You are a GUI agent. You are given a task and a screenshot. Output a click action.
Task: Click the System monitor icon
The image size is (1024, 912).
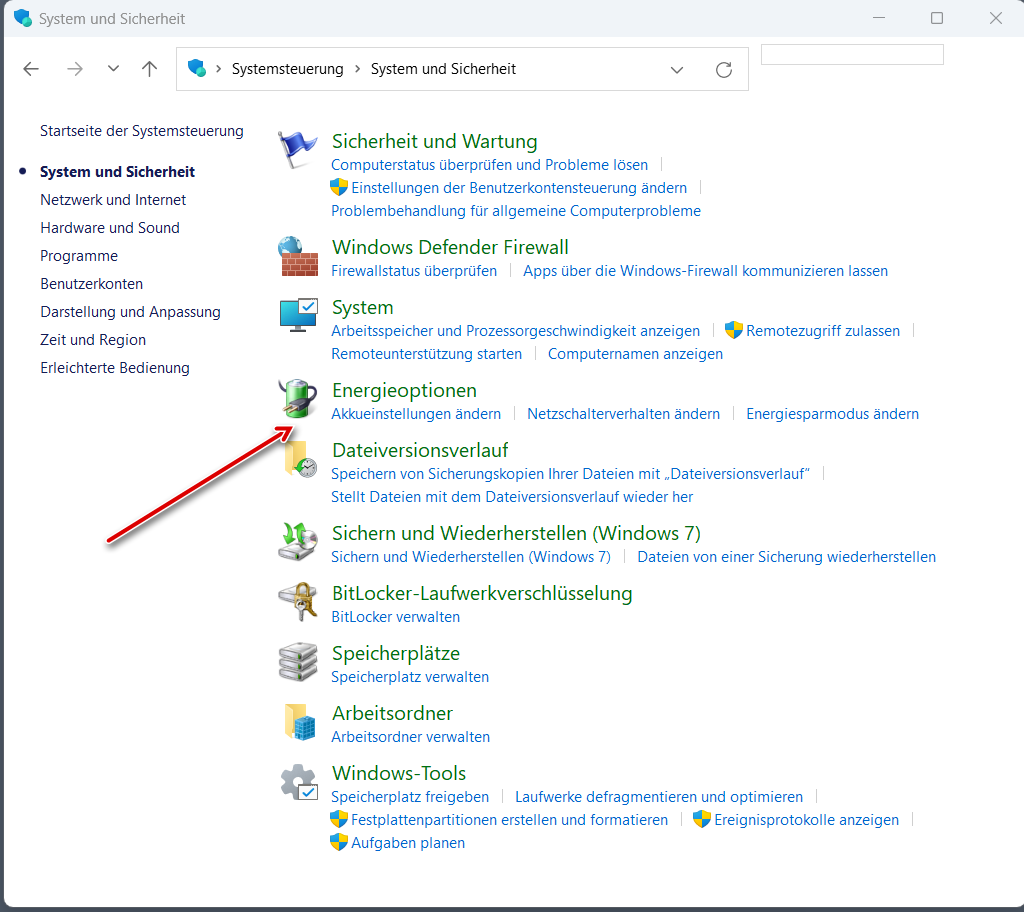pyautogui.click(x=298, y=315)
